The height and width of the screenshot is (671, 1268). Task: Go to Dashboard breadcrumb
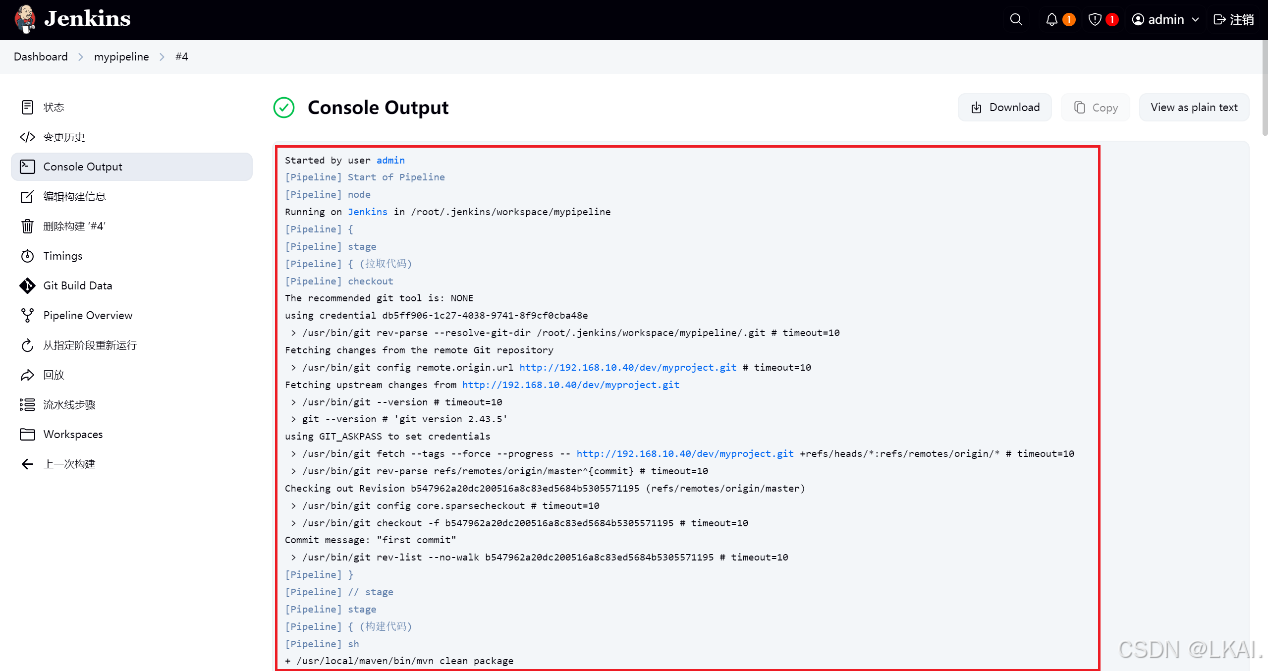click(41, 57)
